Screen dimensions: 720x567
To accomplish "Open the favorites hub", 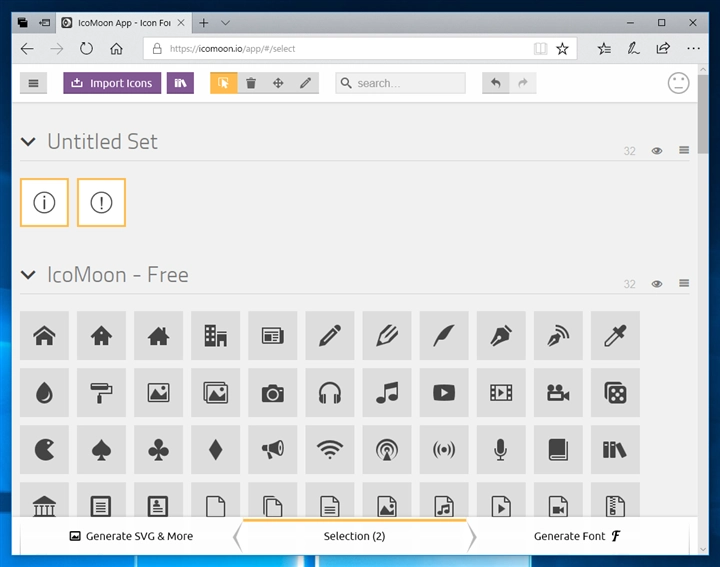I will point(604,49).
